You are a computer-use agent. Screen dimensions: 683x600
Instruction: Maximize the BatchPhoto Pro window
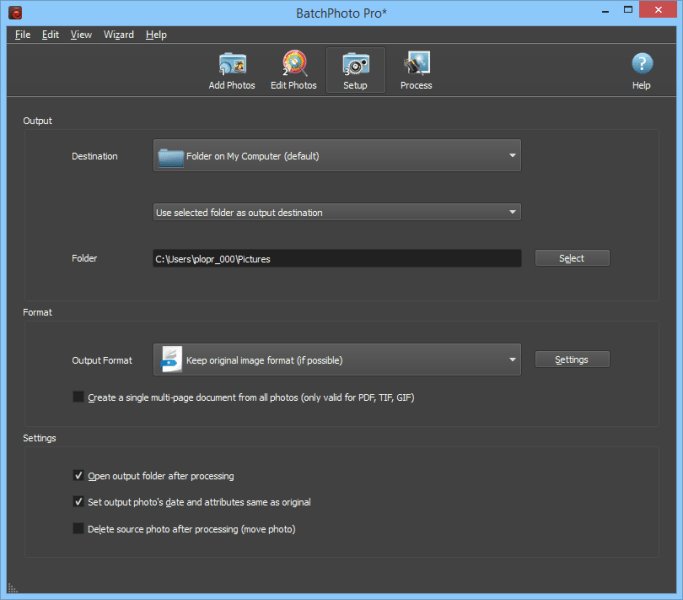[x=628, y=10]
